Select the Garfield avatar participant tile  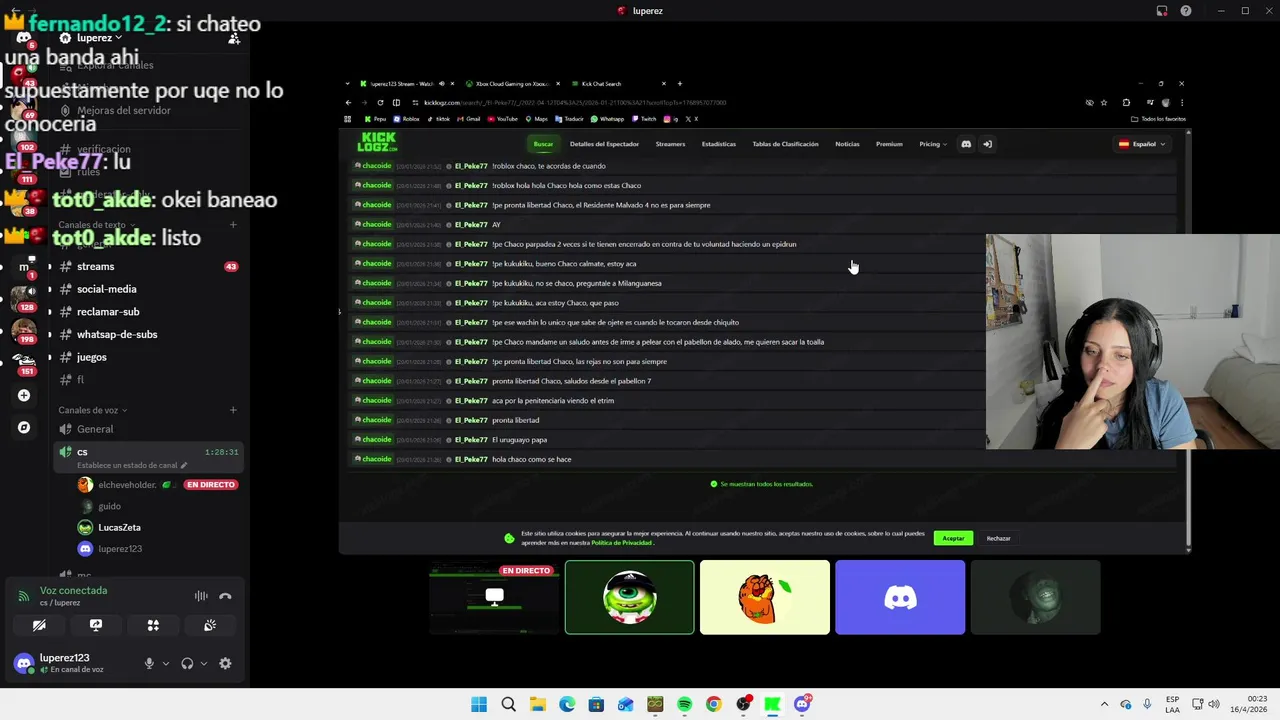(x=765, y=597)
